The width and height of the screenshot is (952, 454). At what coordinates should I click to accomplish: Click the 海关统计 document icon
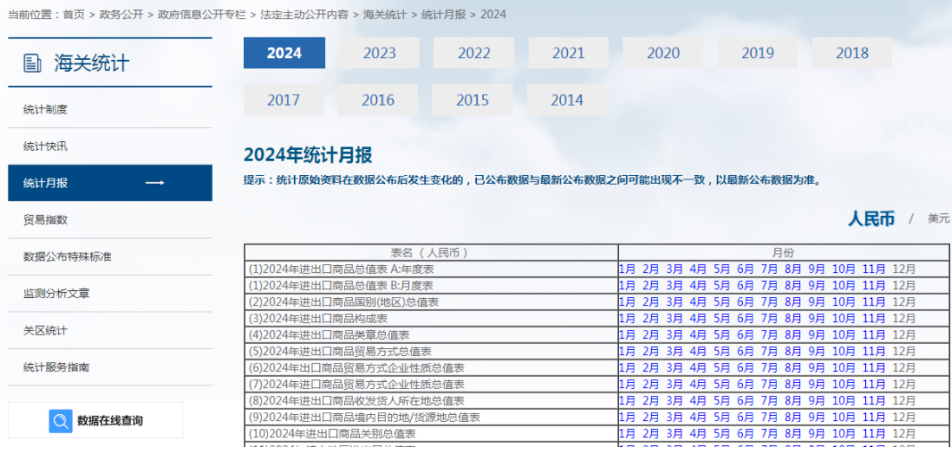32,64
